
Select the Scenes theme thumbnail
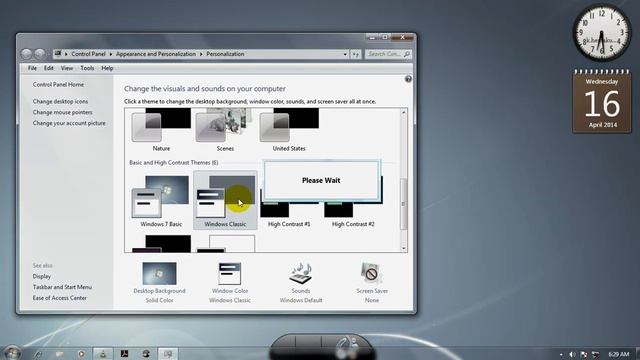225,126
